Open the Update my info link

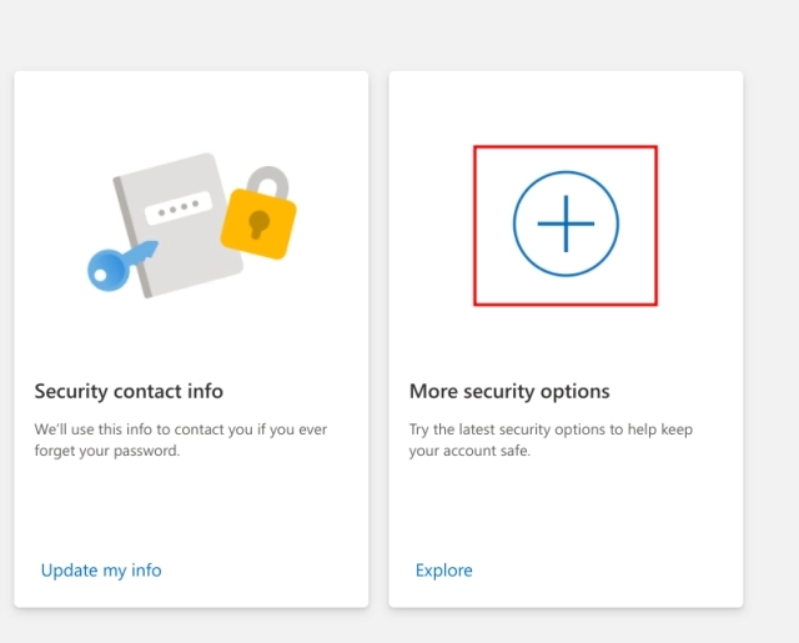click(x=101, y=570)
